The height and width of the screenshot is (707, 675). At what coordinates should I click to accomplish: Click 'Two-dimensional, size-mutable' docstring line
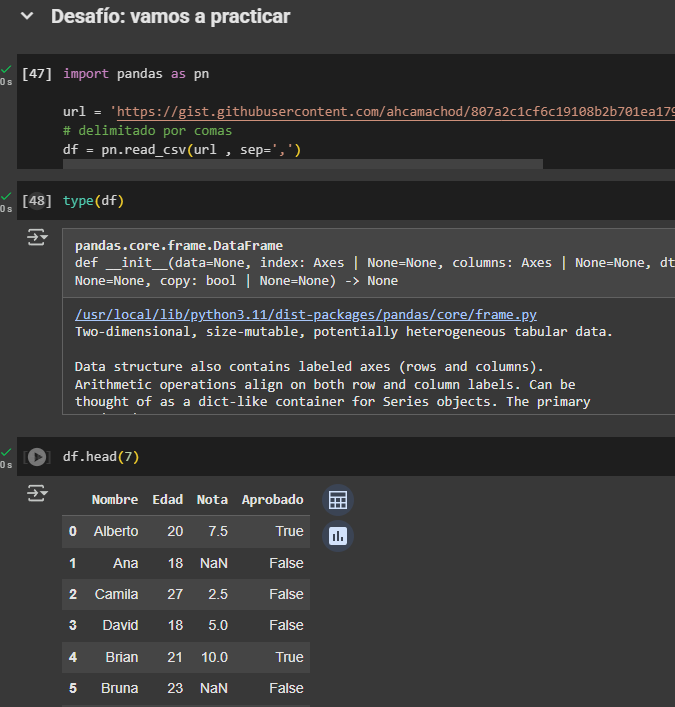point(344,332)
